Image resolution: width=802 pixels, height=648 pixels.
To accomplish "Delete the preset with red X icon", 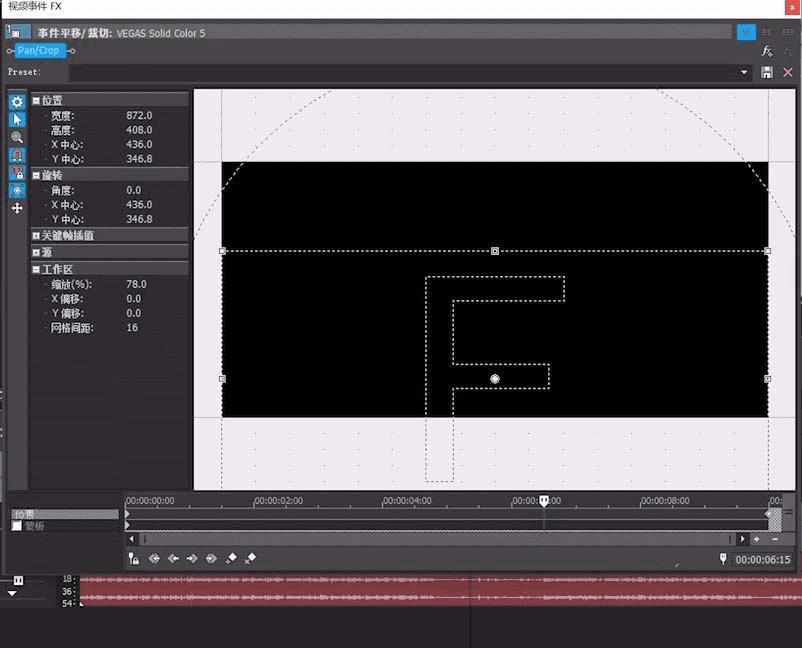I will pos(788,73).
